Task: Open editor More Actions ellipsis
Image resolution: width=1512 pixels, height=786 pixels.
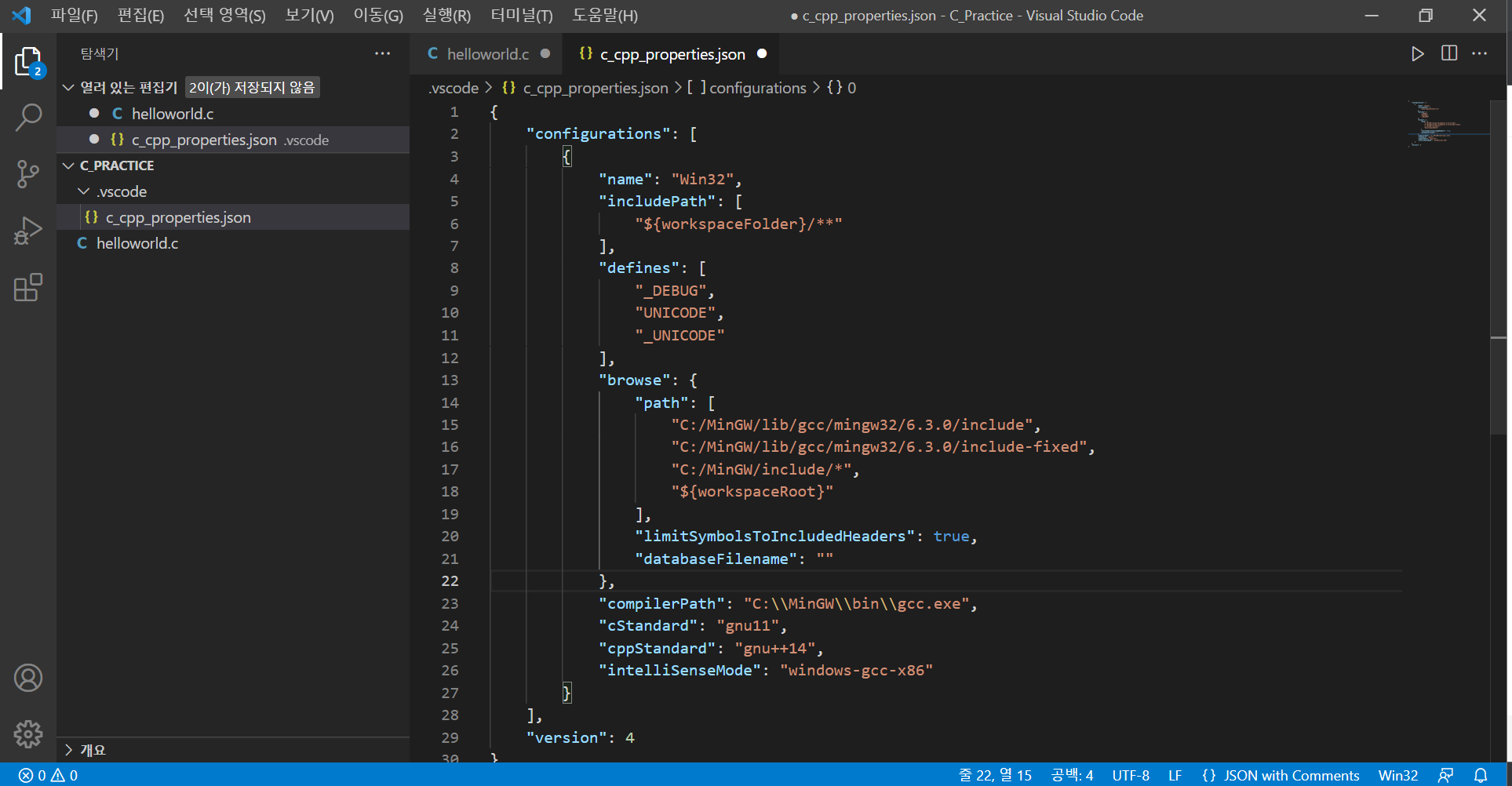Action: point(1480,53)
